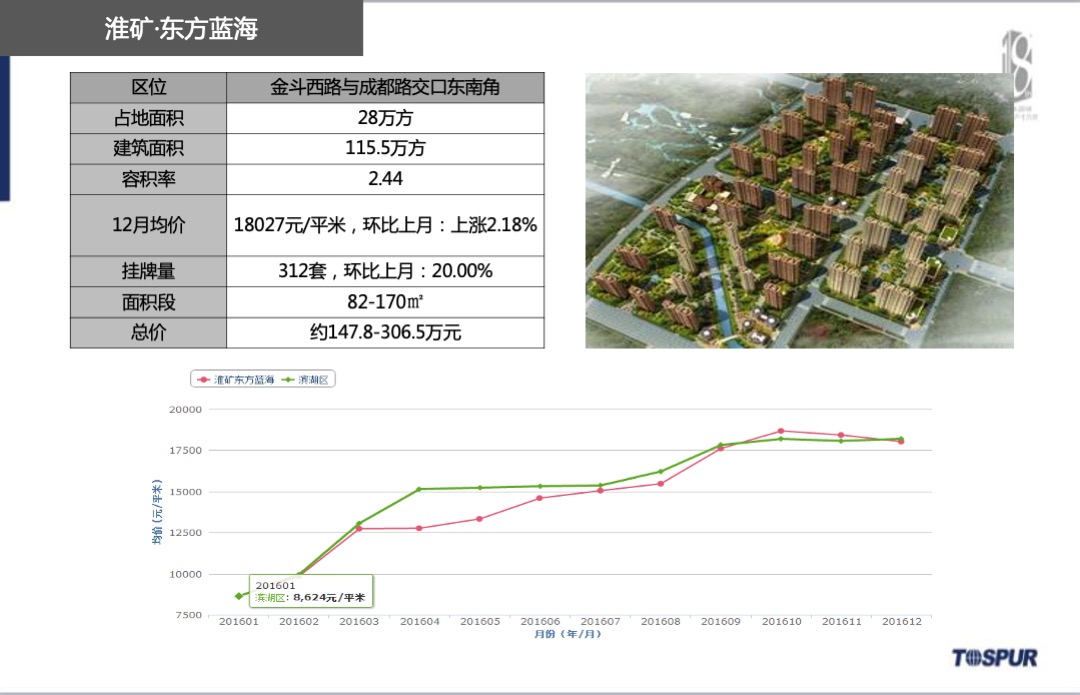Click the lowest green diamond point at 201601

(x=238, y=596)
